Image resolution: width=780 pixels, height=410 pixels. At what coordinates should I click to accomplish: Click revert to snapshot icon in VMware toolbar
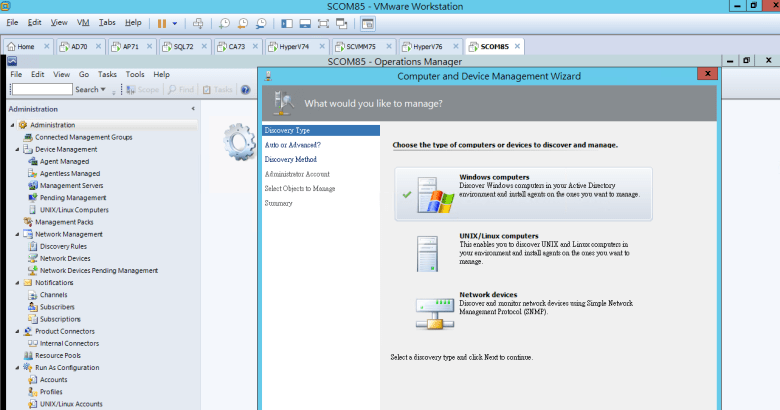pos(242,22)
